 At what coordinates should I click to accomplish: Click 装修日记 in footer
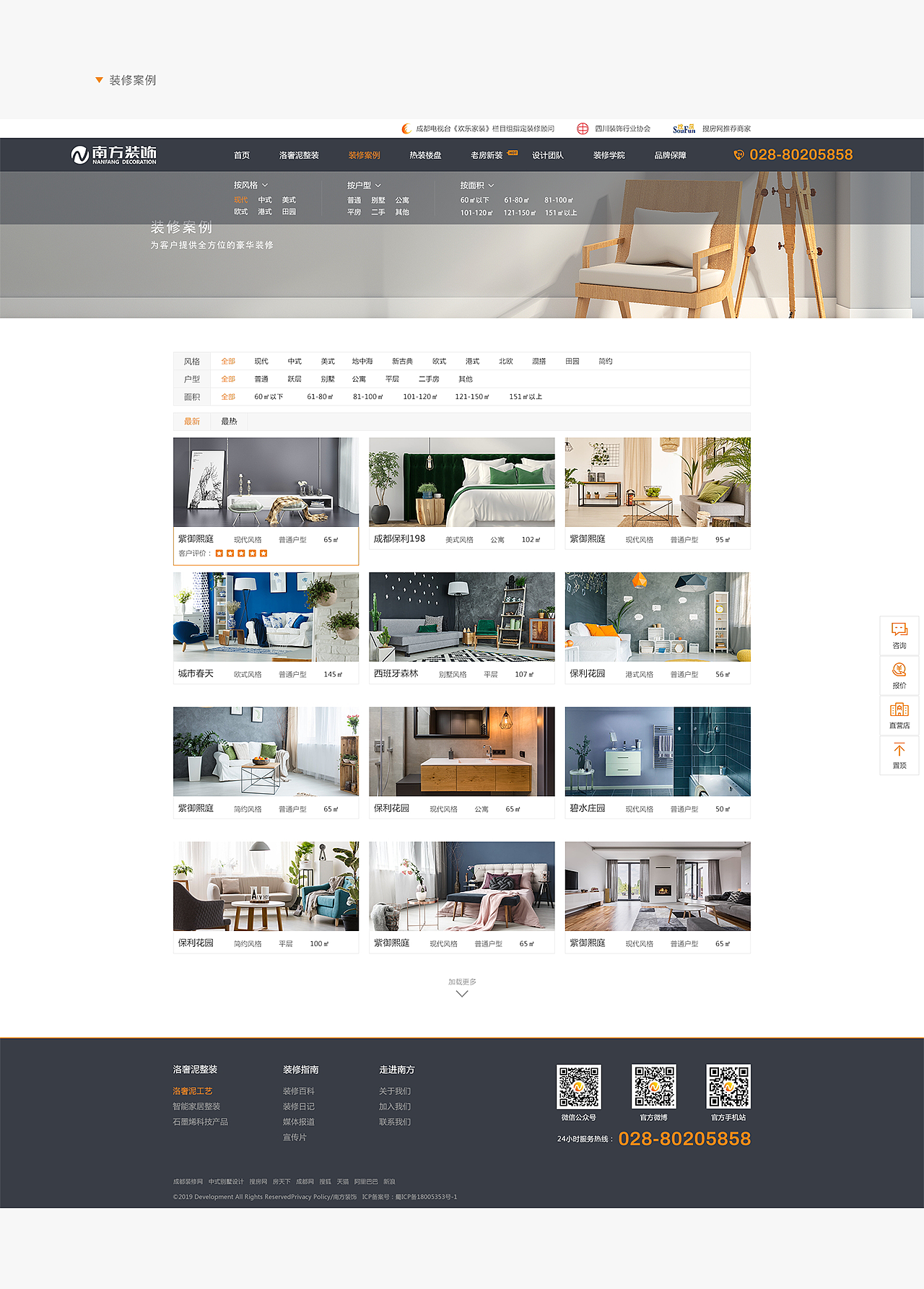pos(299,1106)
